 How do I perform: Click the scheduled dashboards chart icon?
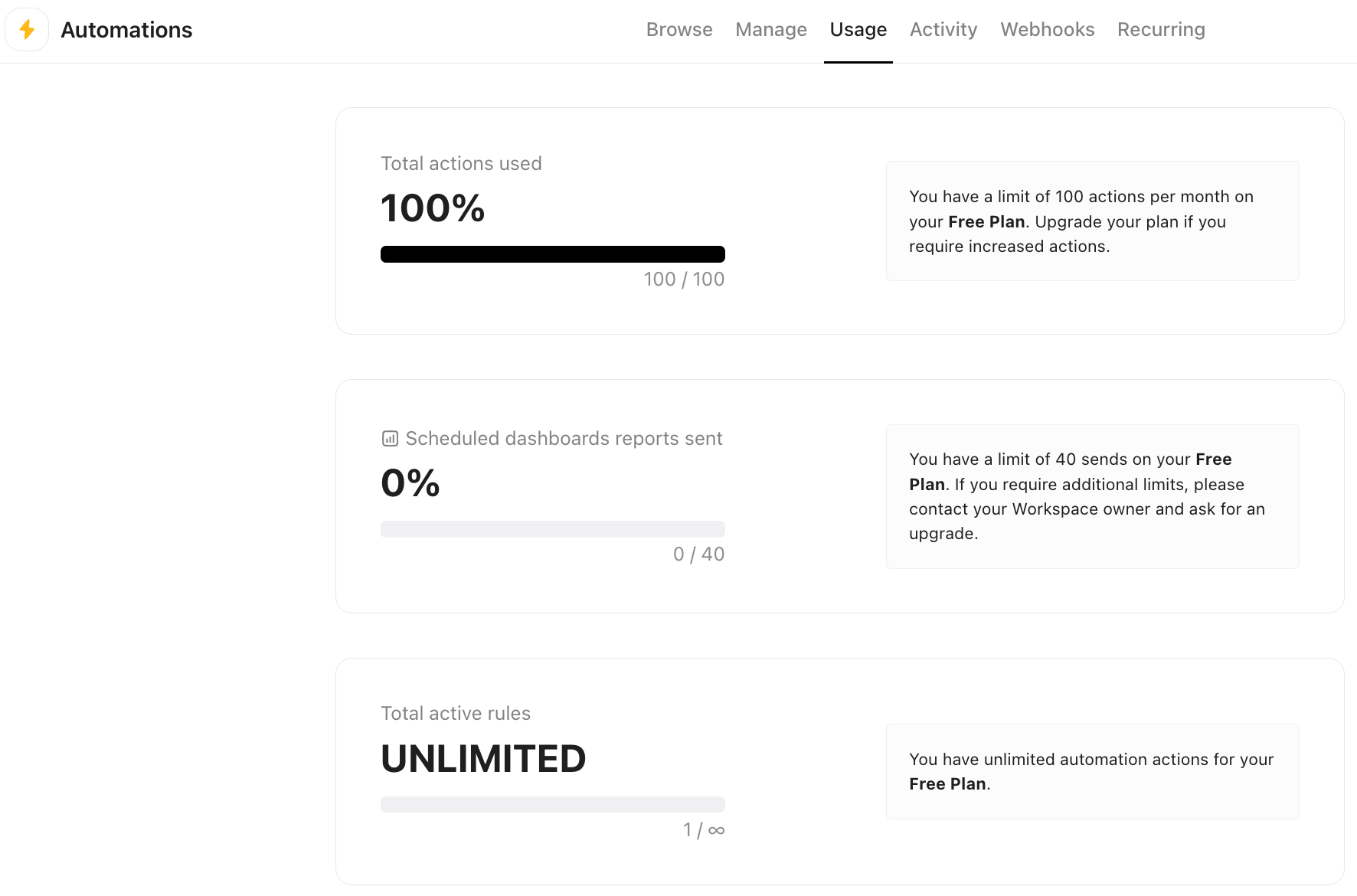pyautogui.click(x=390, y=439)
